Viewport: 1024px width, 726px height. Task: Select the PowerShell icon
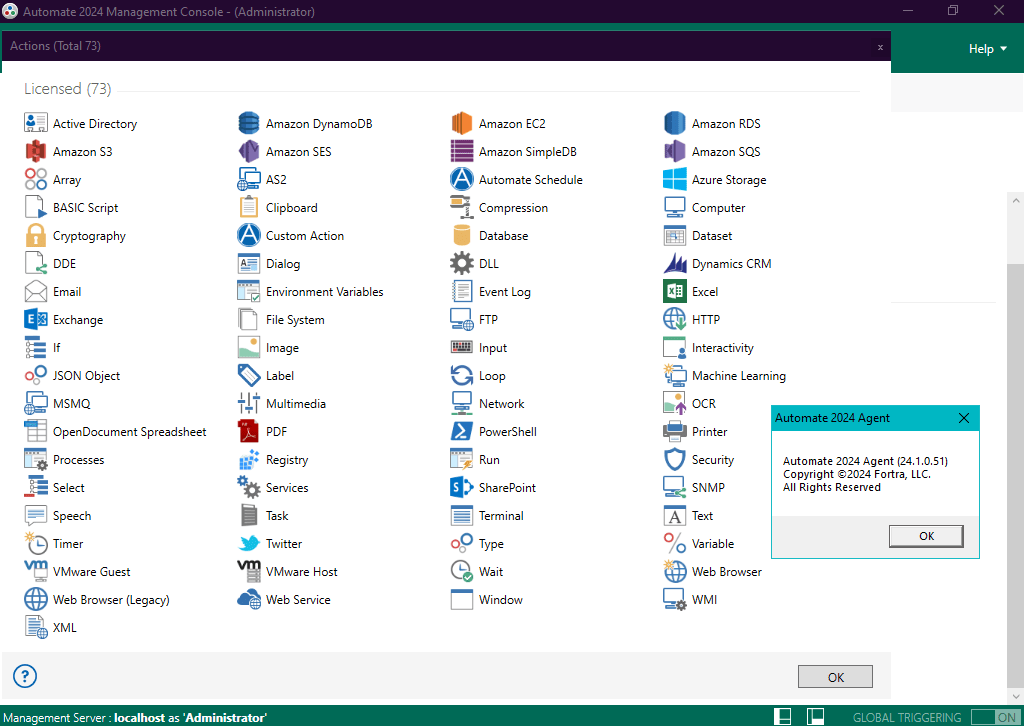462,431
